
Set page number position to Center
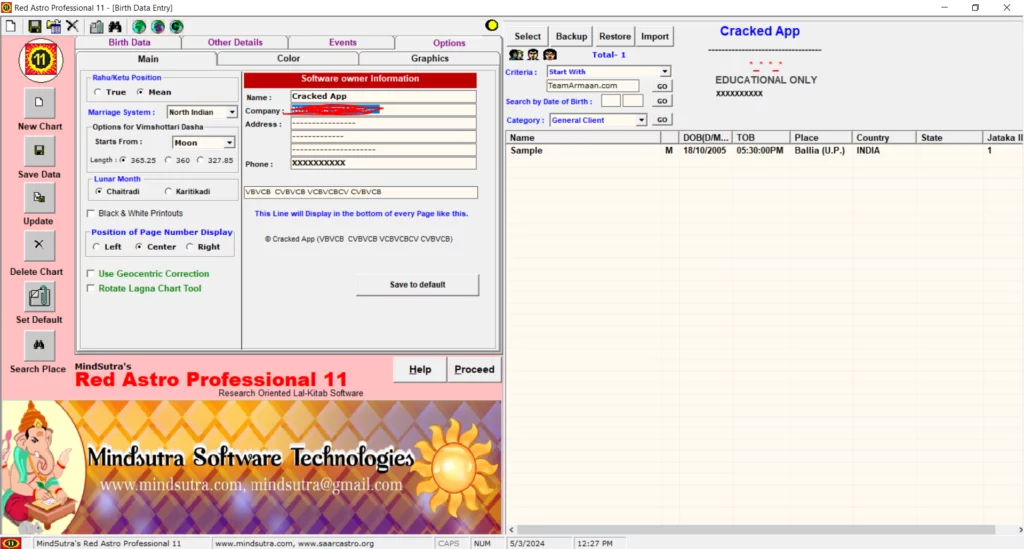(x=138, y=247)
